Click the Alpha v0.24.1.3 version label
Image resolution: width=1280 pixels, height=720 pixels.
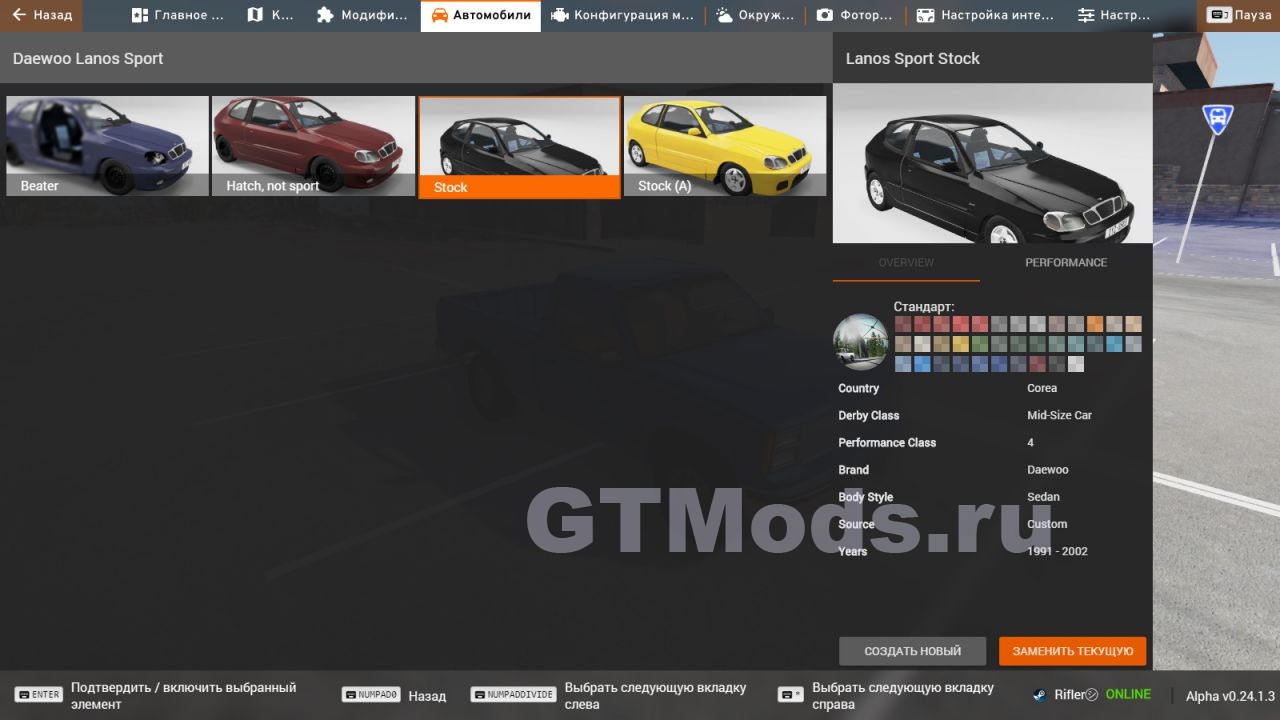click(1230, 696)
